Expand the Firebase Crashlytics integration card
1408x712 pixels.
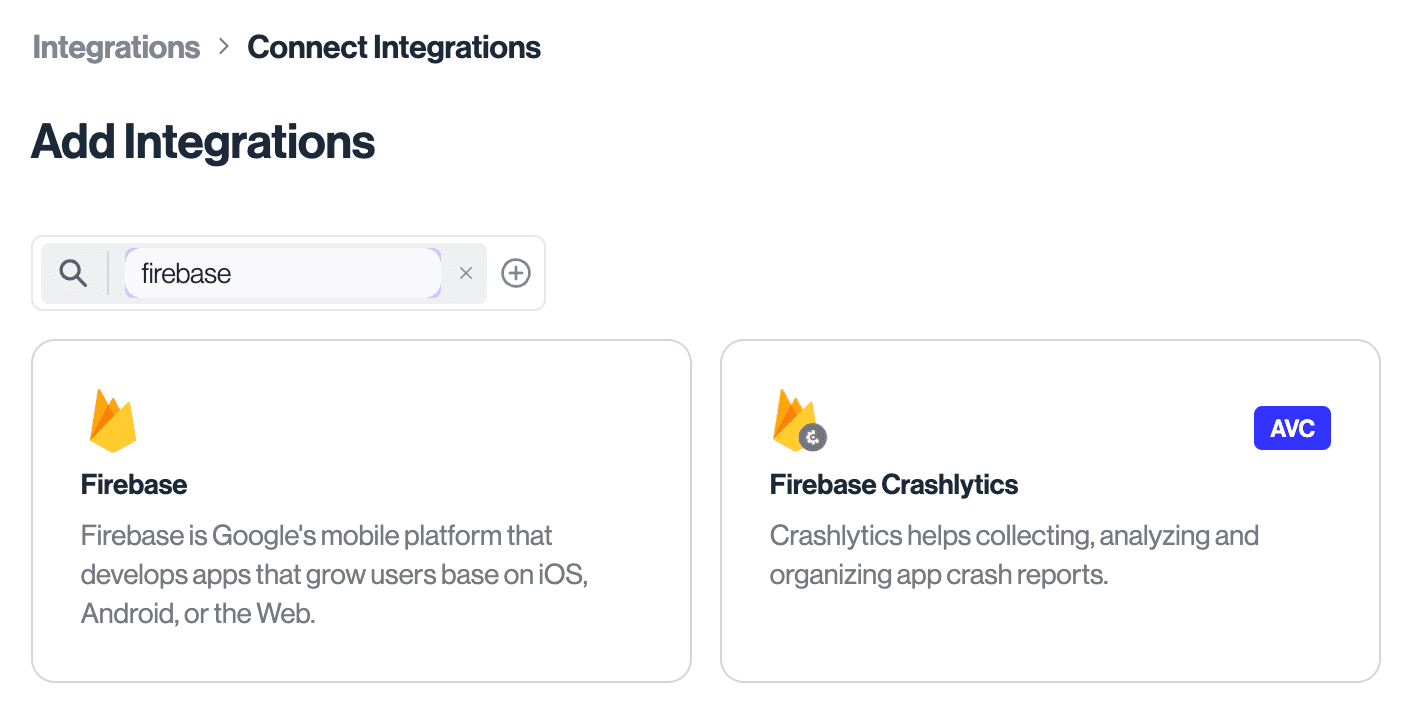(x=1050, y=510)
